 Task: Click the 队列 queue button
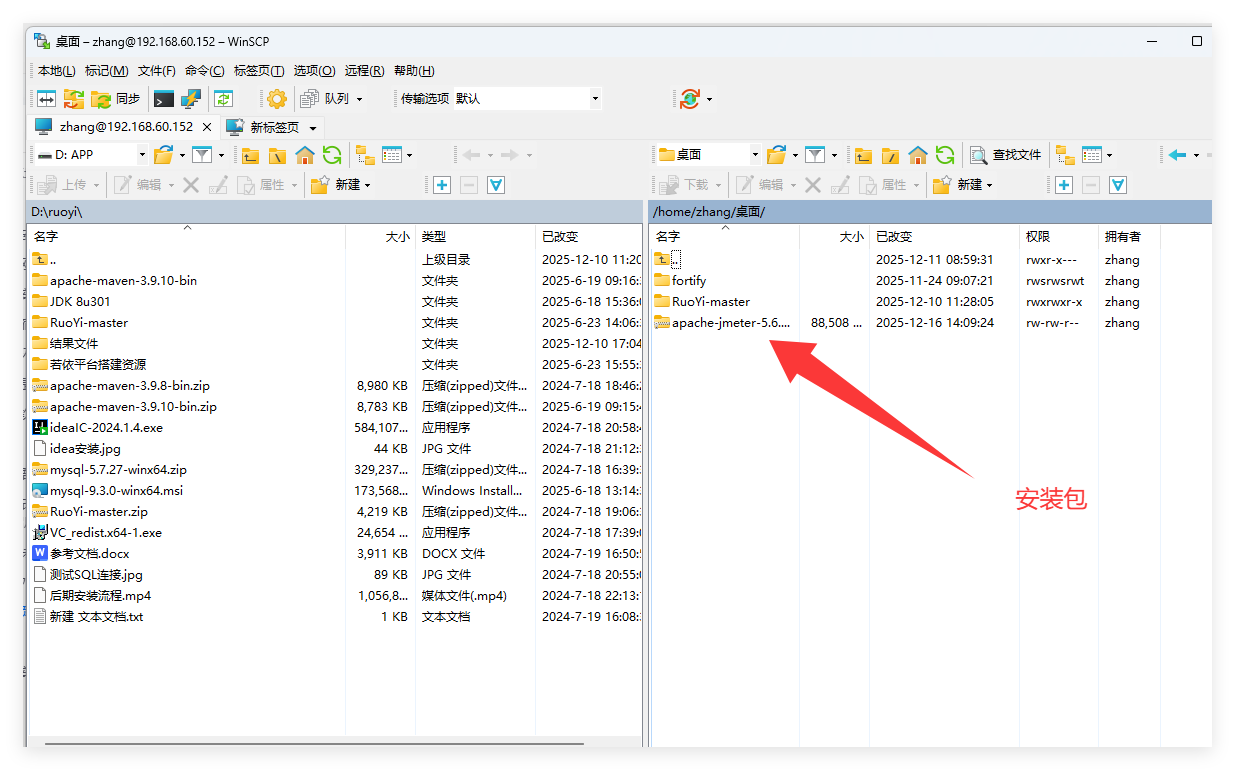(326, 99)
